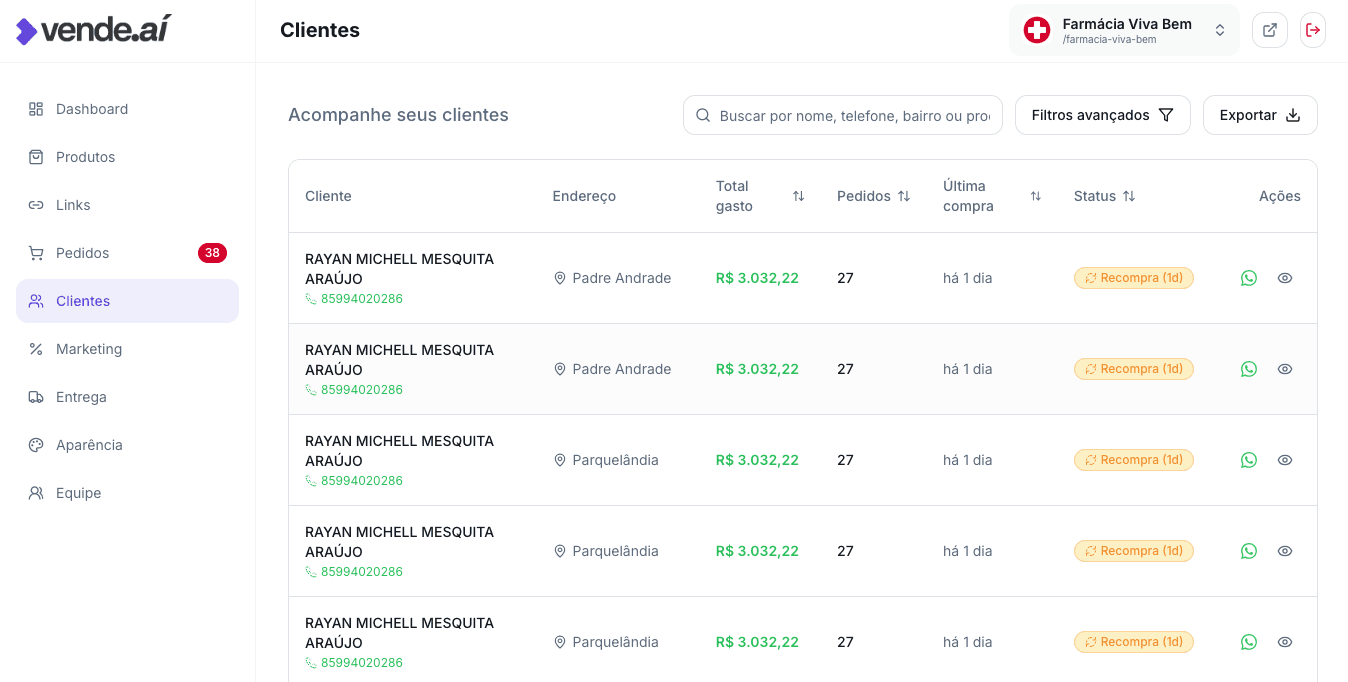Select the Produtos sidebar icon
The width and height of the screenshot is (1348, 682).
(x=85, y=157)
